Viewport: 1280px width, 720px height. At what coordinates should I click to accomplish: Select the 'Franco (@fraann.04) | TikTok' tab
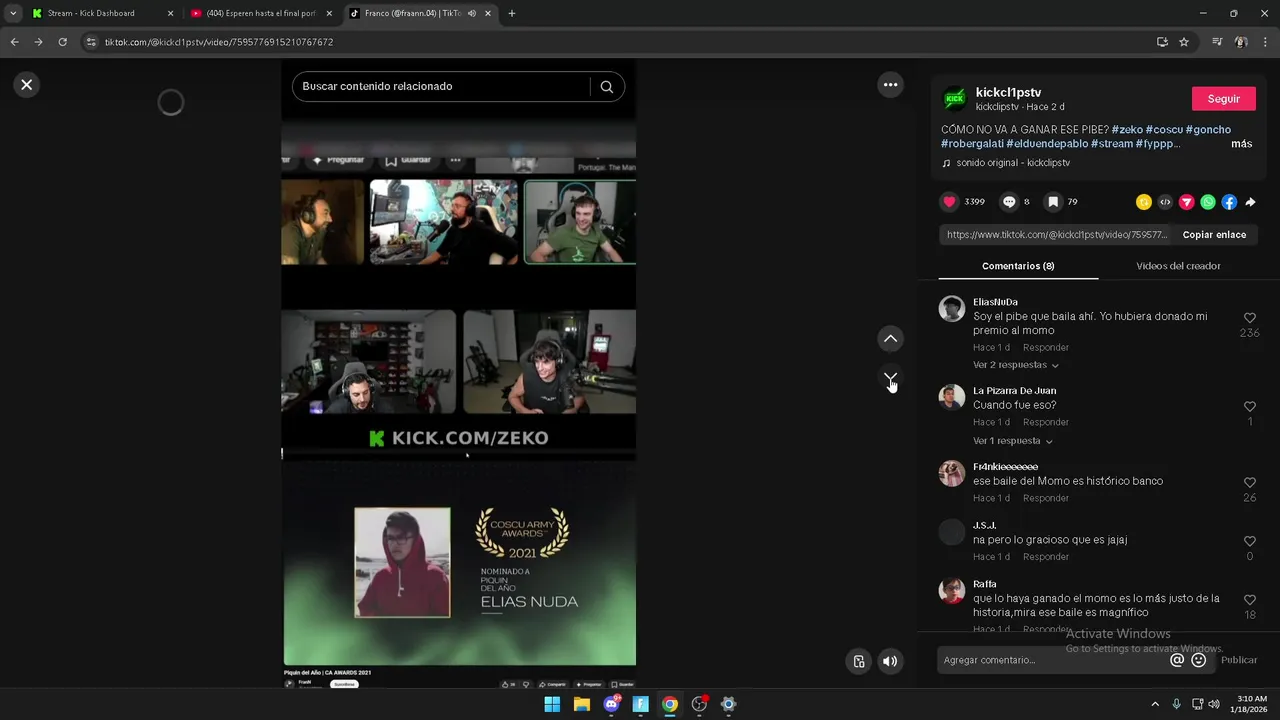[419, 14]
